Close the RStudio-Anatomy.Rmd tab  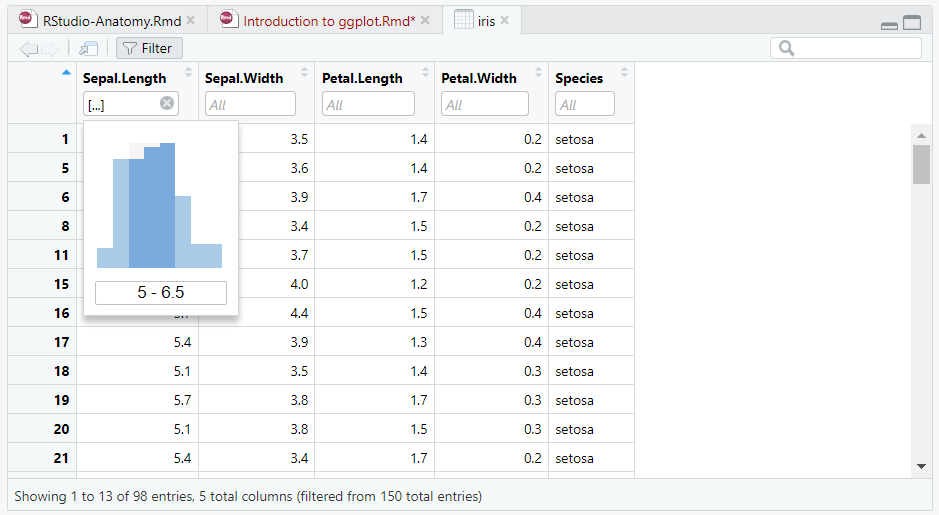click(191, 20)
